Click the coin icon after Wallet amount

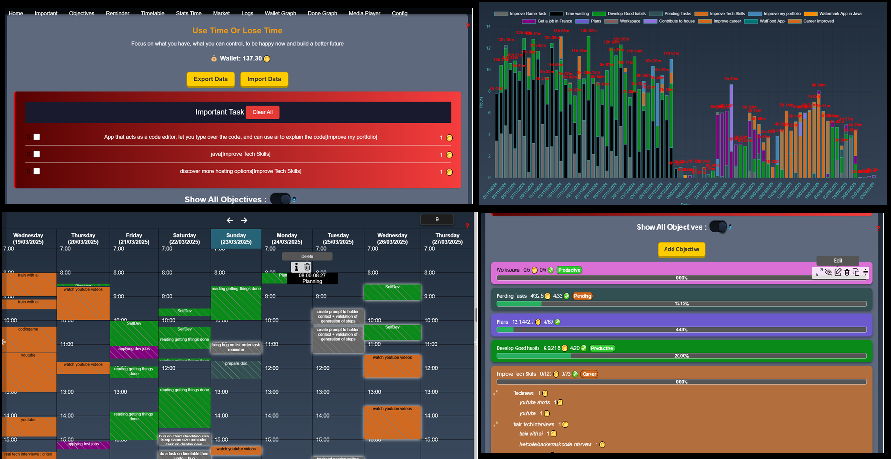click(267, 58)
